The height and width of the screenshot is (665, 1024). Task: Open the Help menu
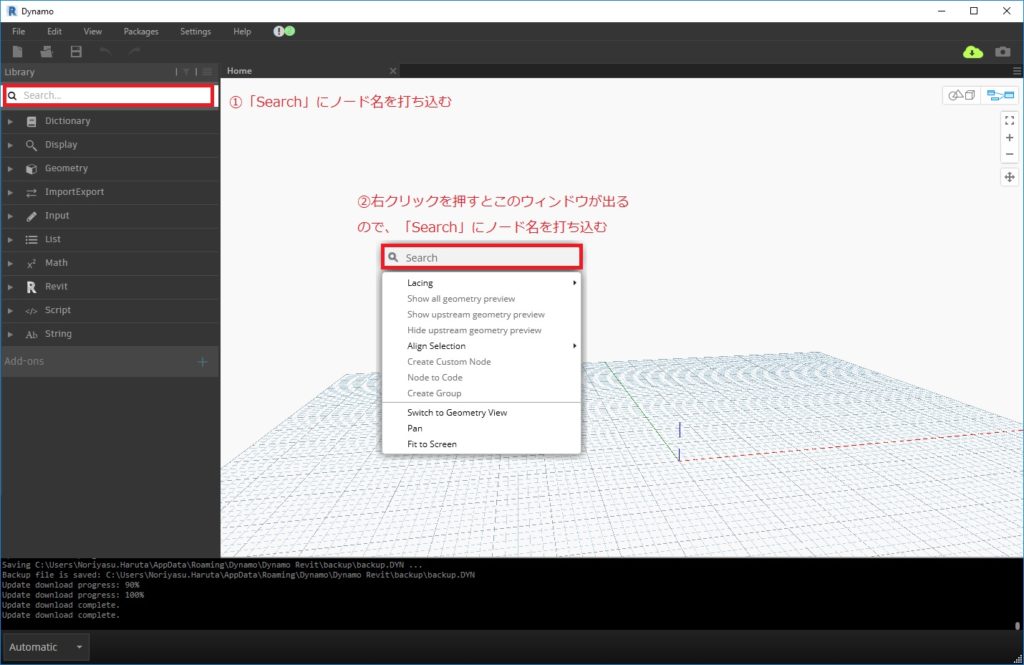click(242, 31)
